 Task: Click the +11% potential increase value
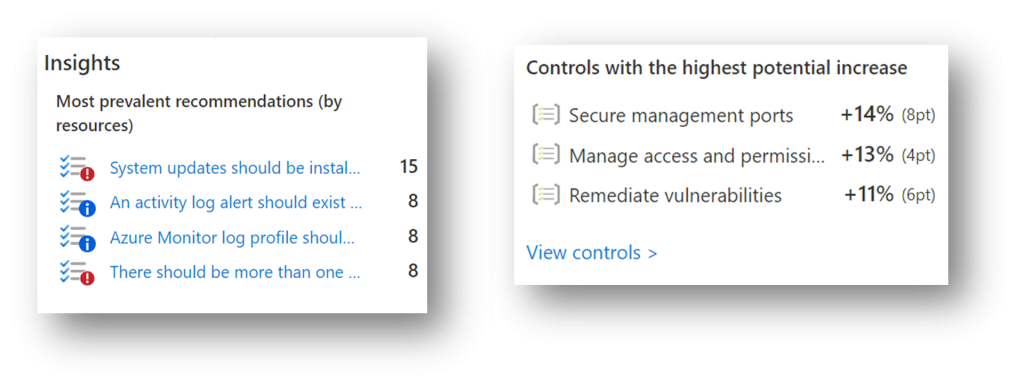click(869, 194)
